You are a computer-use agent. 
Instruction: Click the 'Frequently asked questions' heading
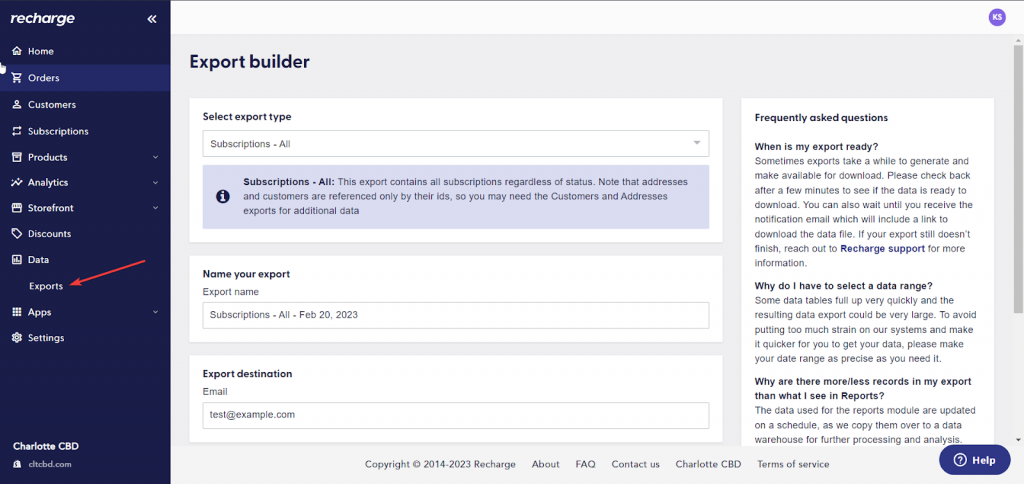[821, 118]
